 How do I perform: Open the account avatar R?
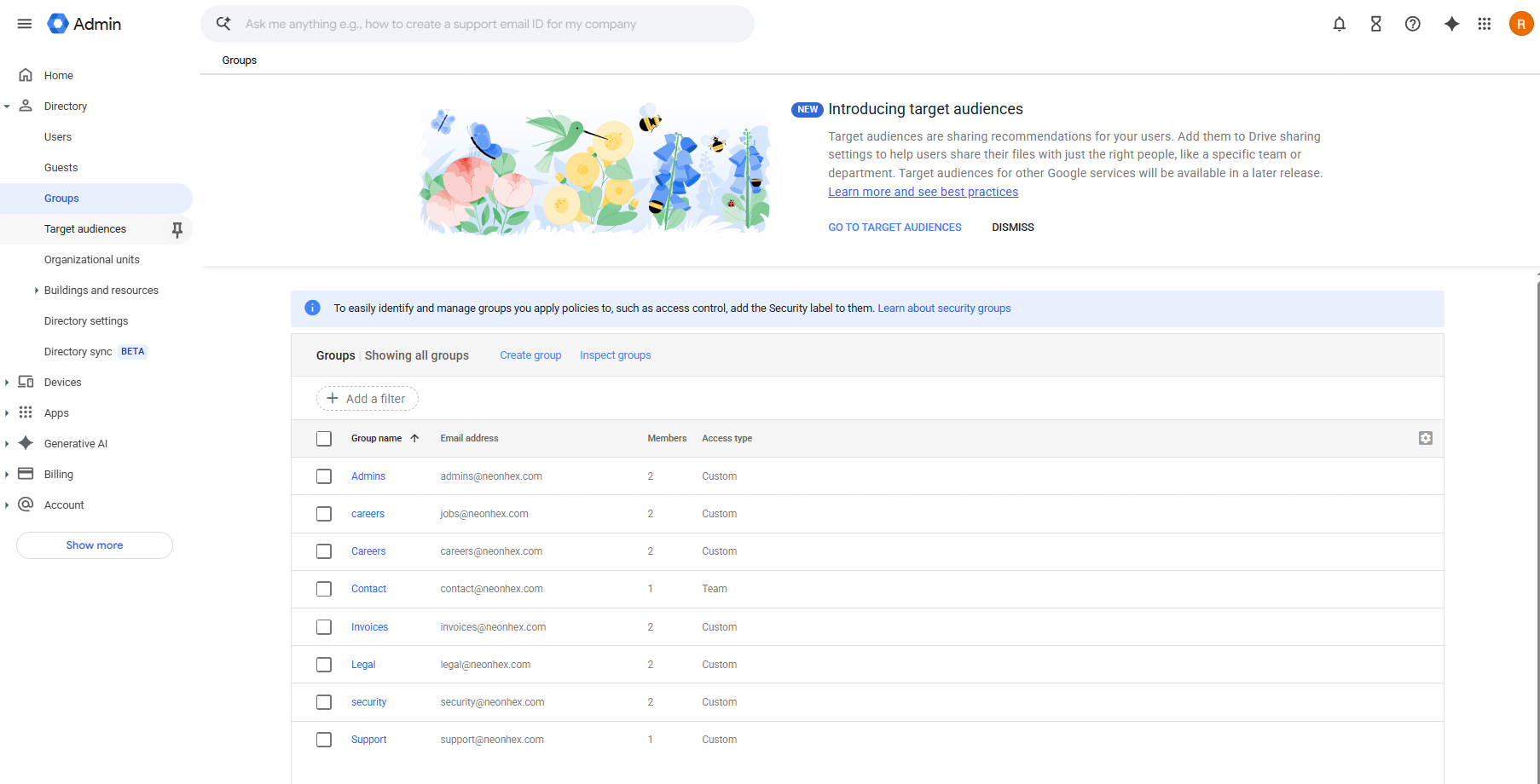tap(1521, 24)
